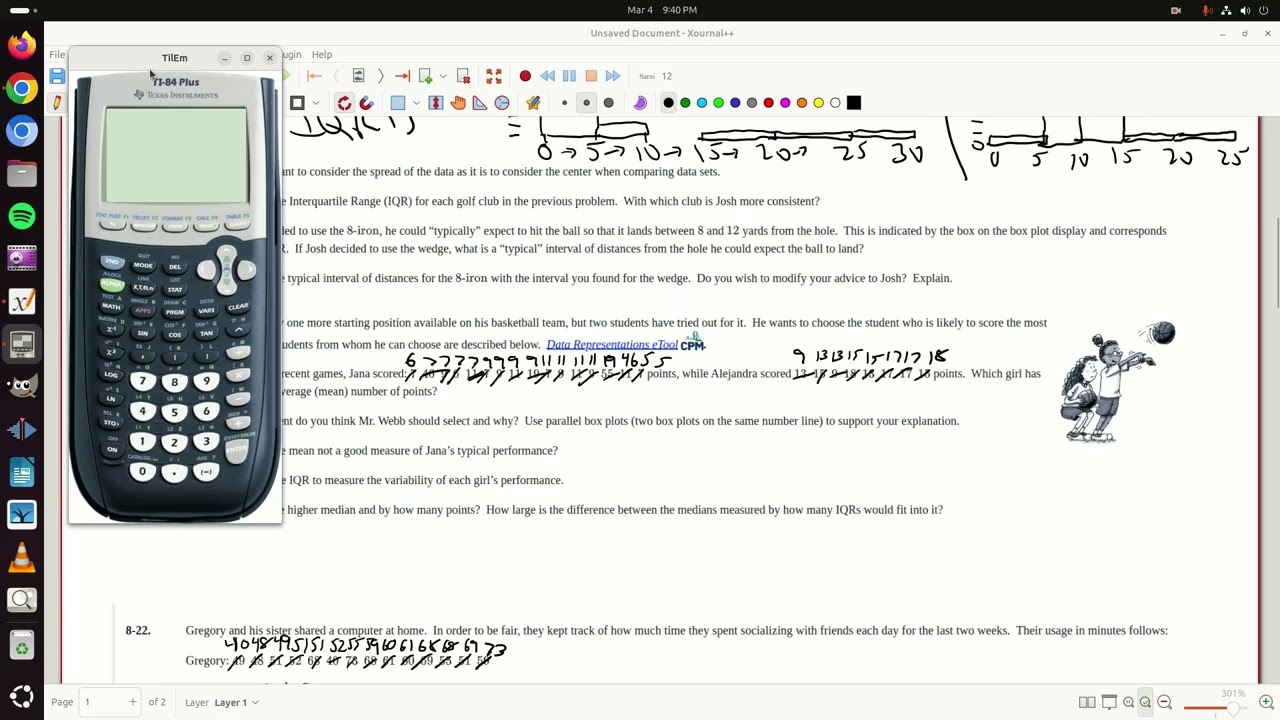1280x720 pixels.
Task: Show applications grid in dock
Action: pyautogui.click(x=21, y=697)
